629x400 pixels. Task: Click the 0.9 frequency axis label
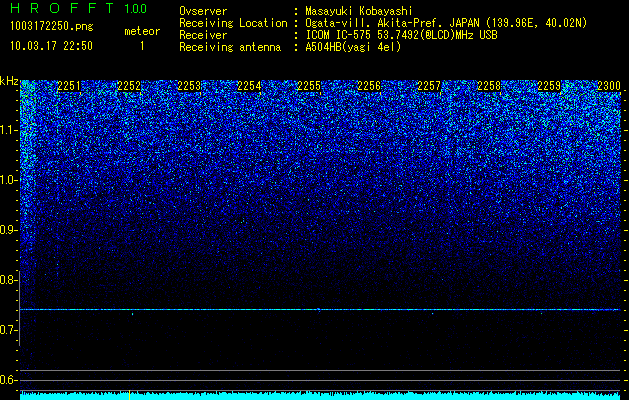pos(9,230)
